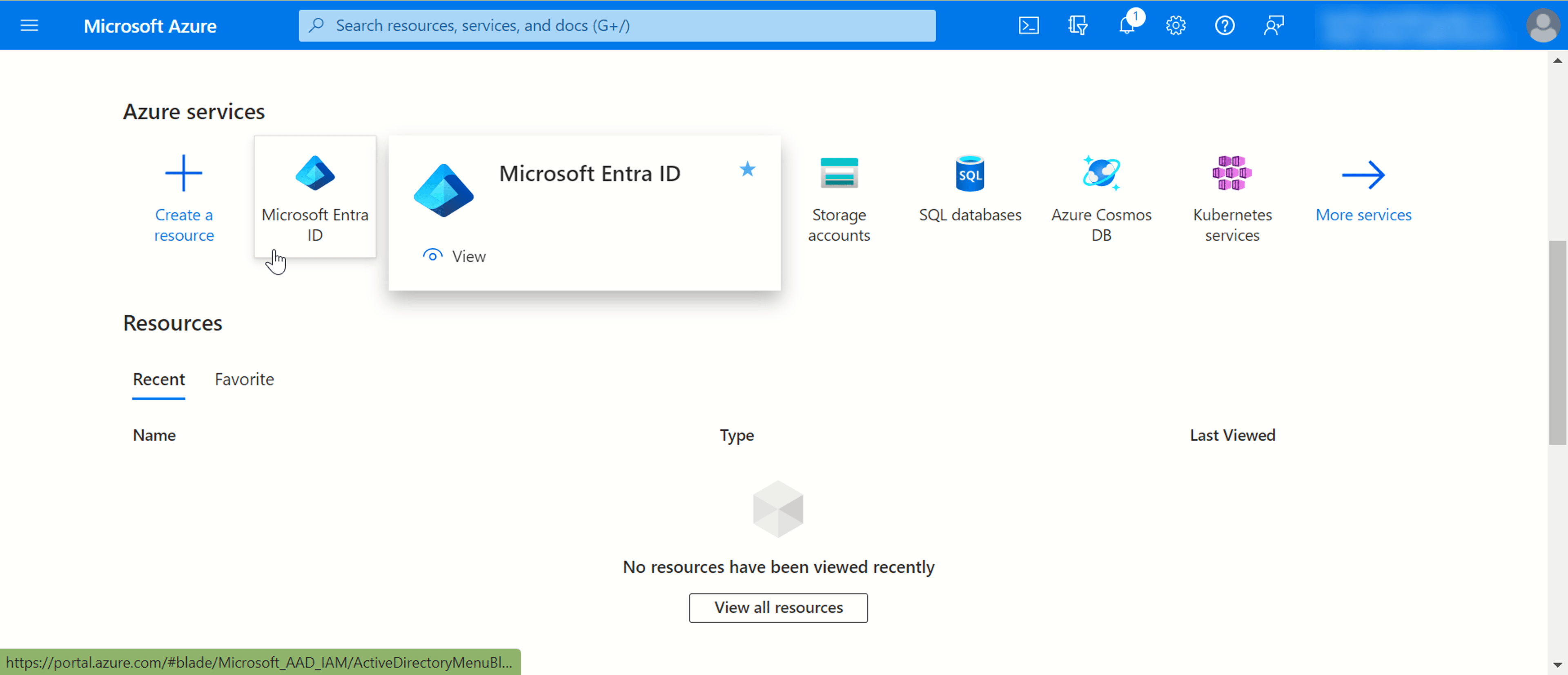The height and width of the screenshot is (675, 1568).
Task: Click View all resources button
Action: pyautogui.click(x=778, y=608)
